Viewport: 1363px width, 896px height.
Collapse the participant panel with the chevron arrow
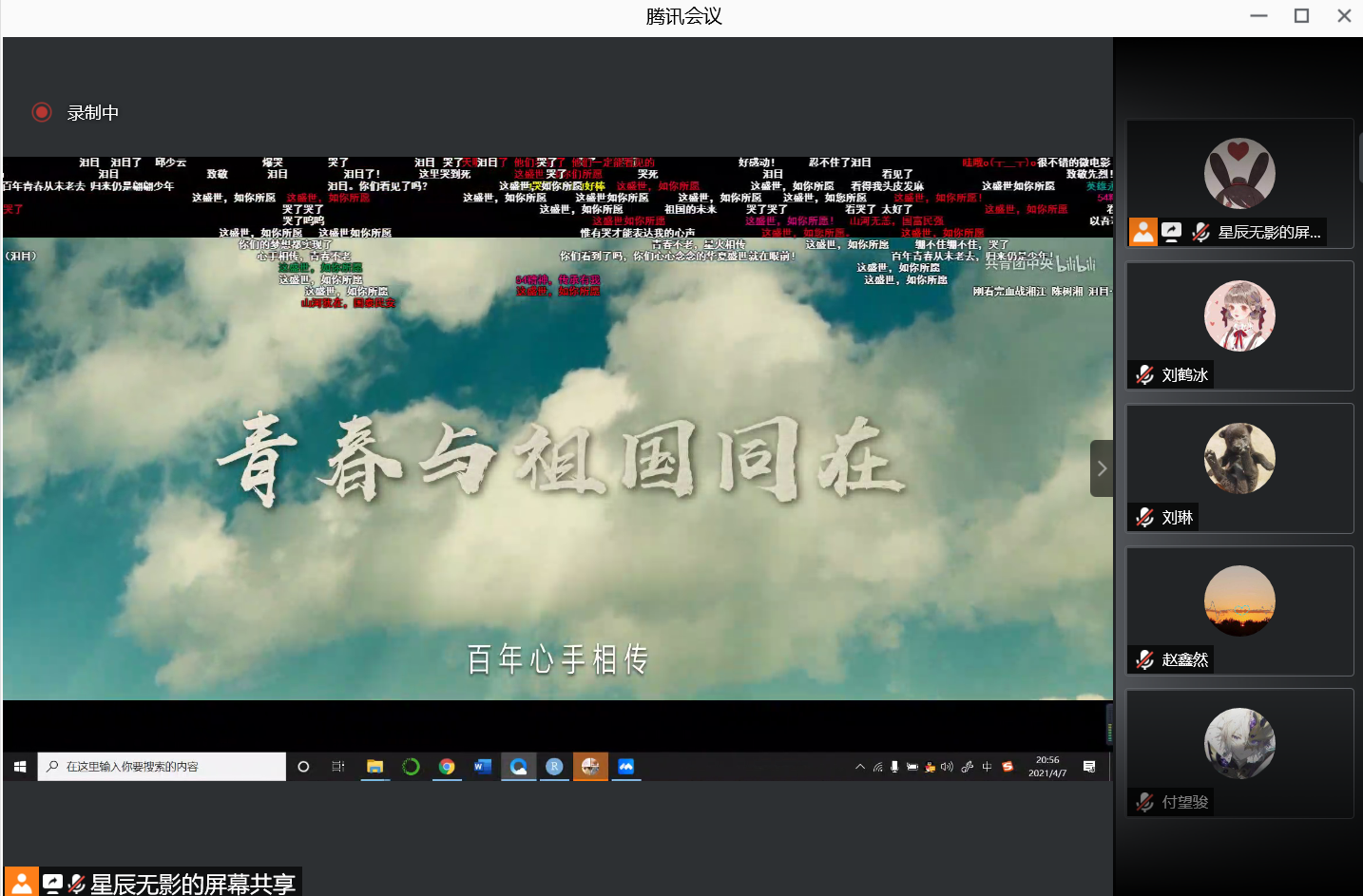tap(1102, 468)
